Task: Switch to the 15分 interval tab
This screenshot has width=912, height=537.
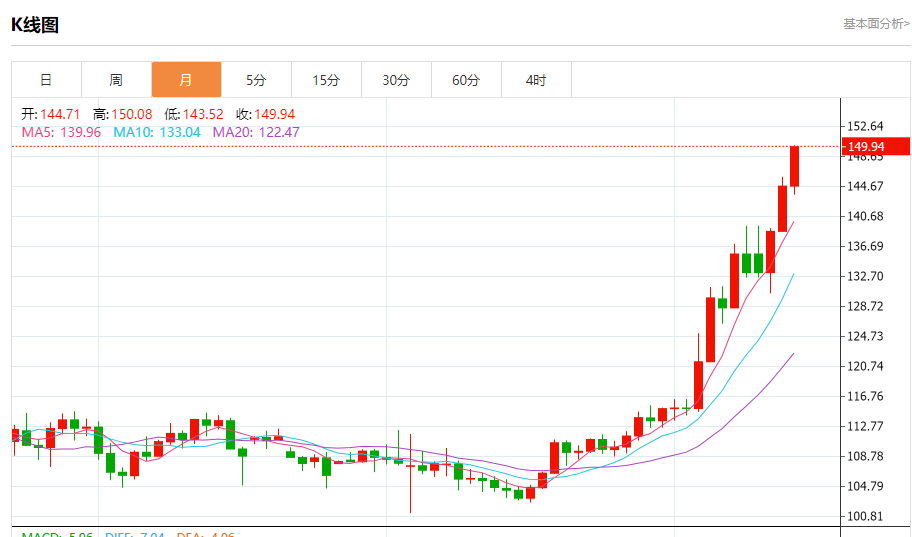Action: pyautogui.click(x=326, y=80)
